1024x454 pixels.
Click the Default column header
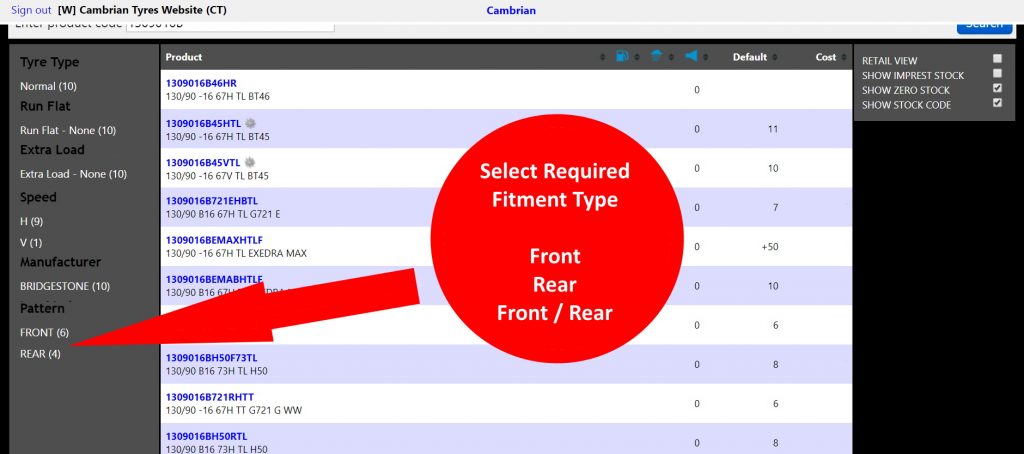tap(750, 57)
